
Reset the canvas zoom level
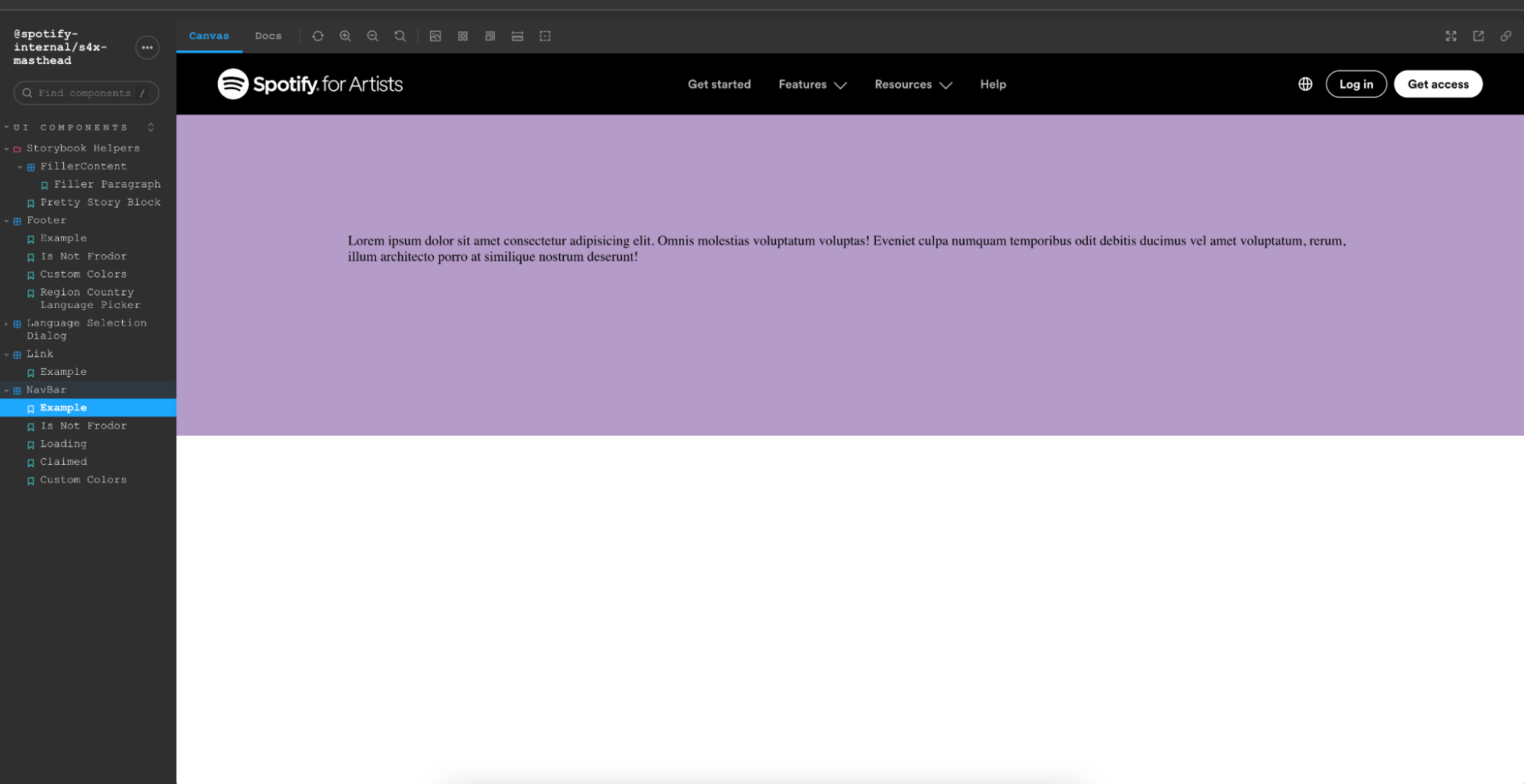(x=400, y=36)
